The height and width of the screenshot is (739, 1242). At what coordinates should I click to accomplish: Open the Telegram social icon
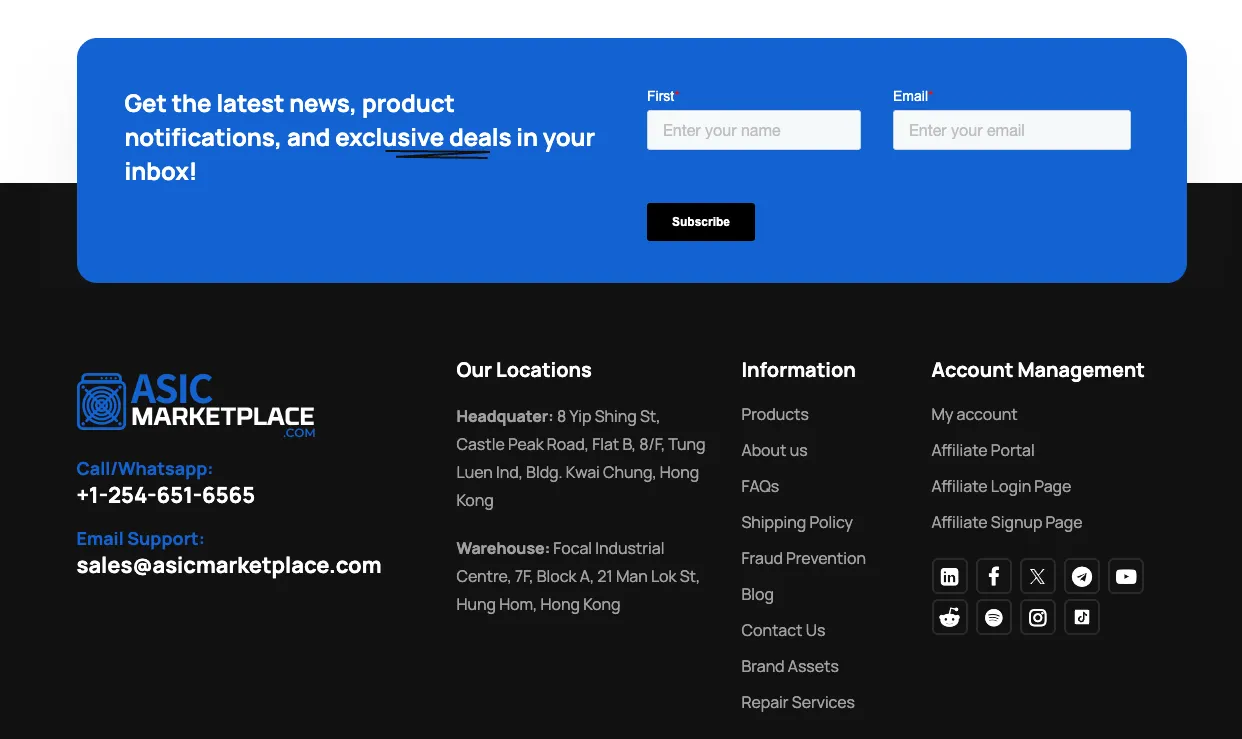[1082, 576]
